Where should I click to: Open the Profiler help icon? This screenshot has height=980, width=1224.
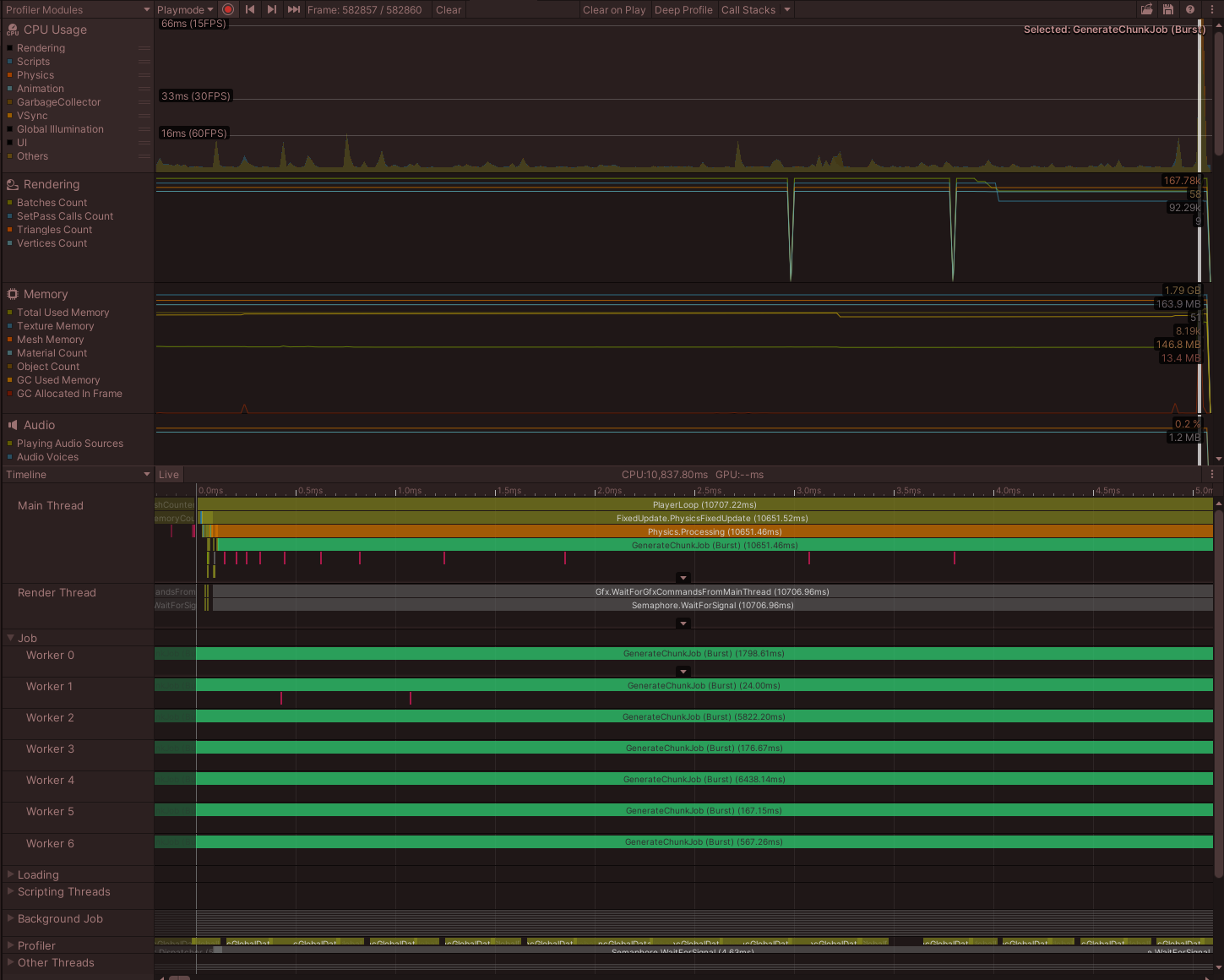pos(1190,9)
